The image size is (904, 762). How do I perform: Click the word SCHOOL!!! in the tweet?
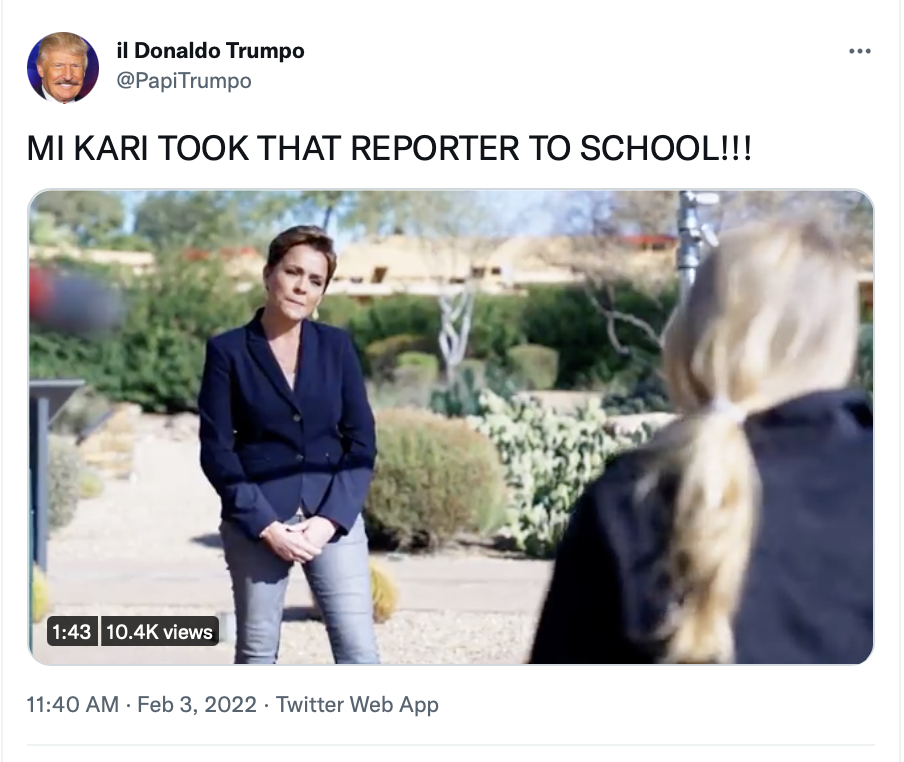tap(665, 148)
